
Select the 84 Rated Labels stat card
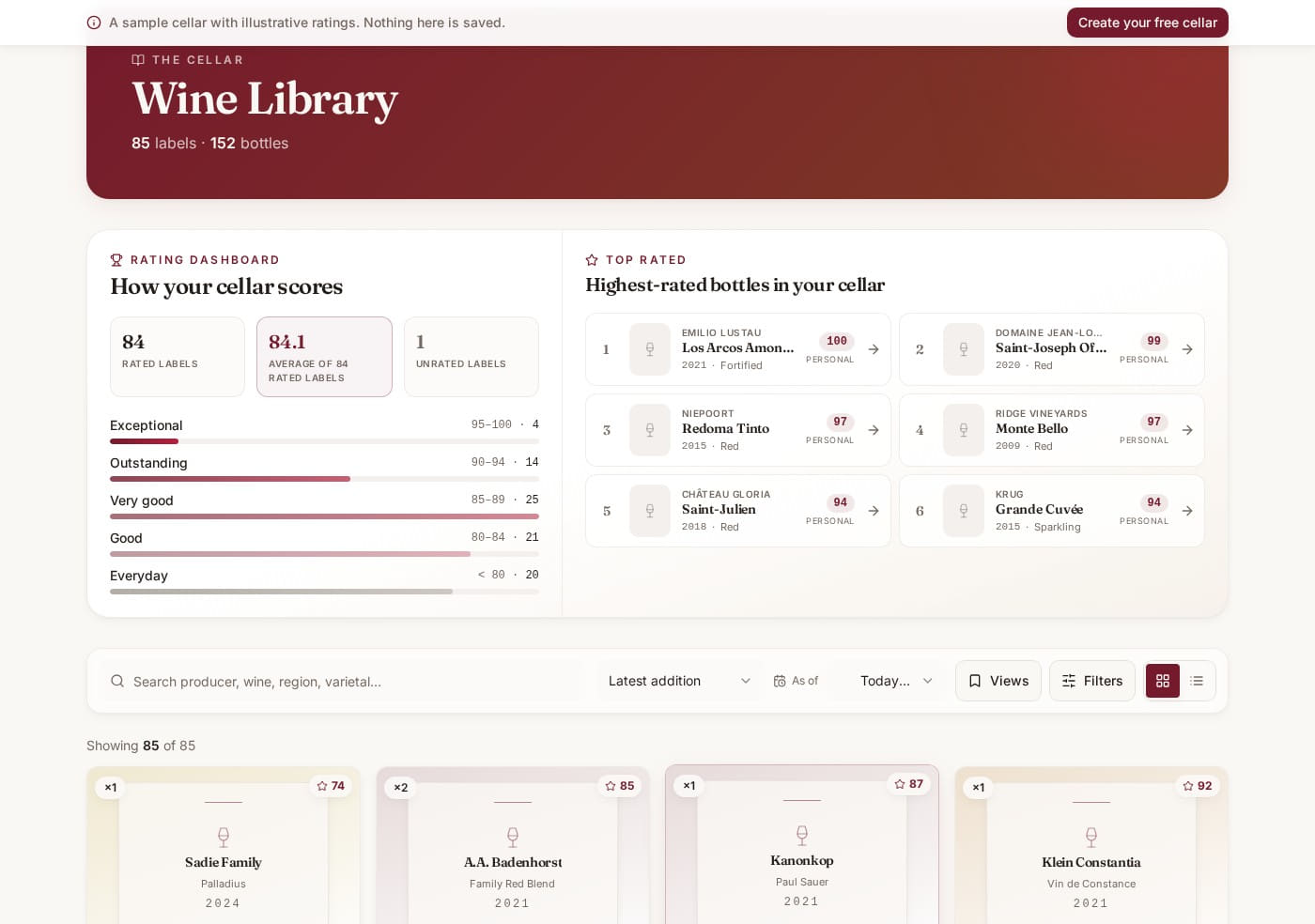point(178,357)
